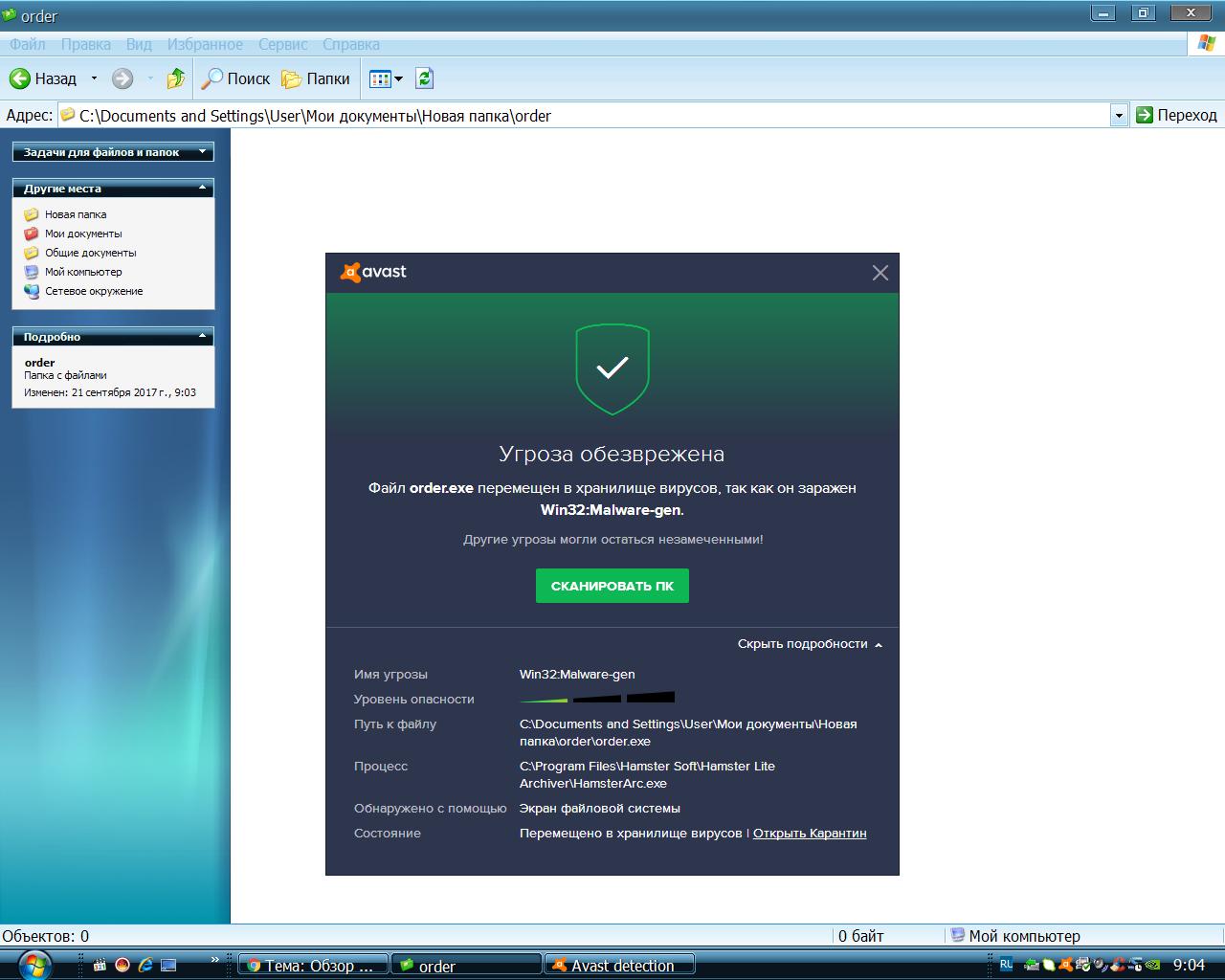Click Экран файловой системы text

tap(600, 809)
